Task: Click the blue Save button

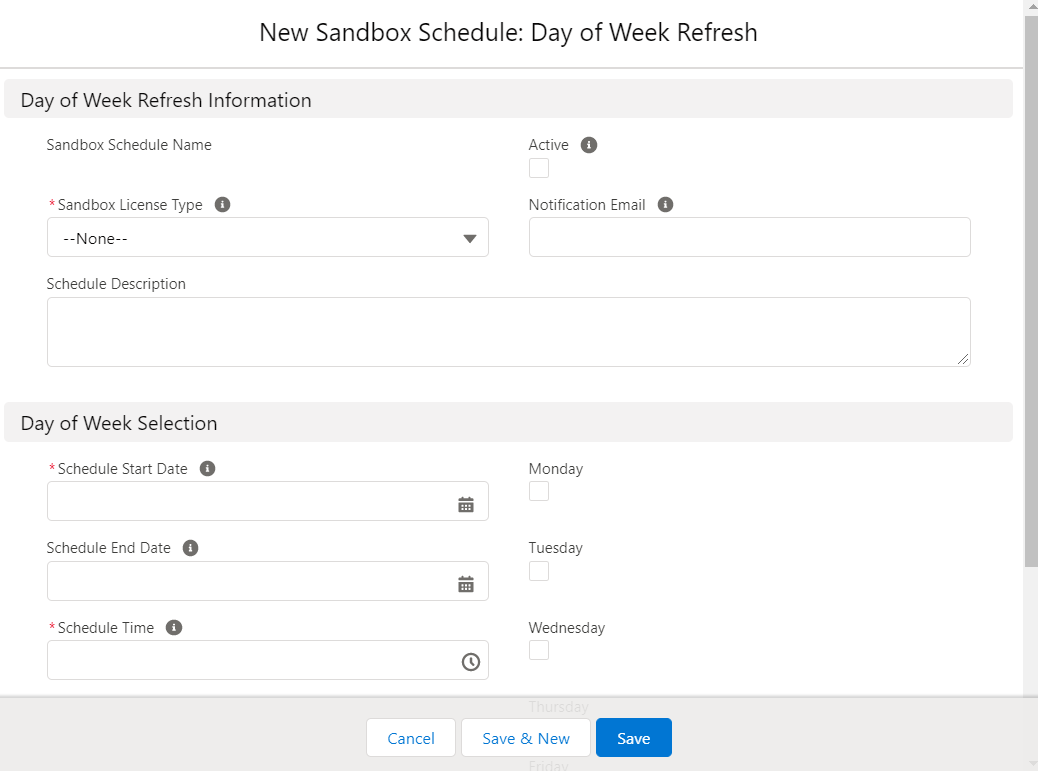Action: [x=633, y=738]
